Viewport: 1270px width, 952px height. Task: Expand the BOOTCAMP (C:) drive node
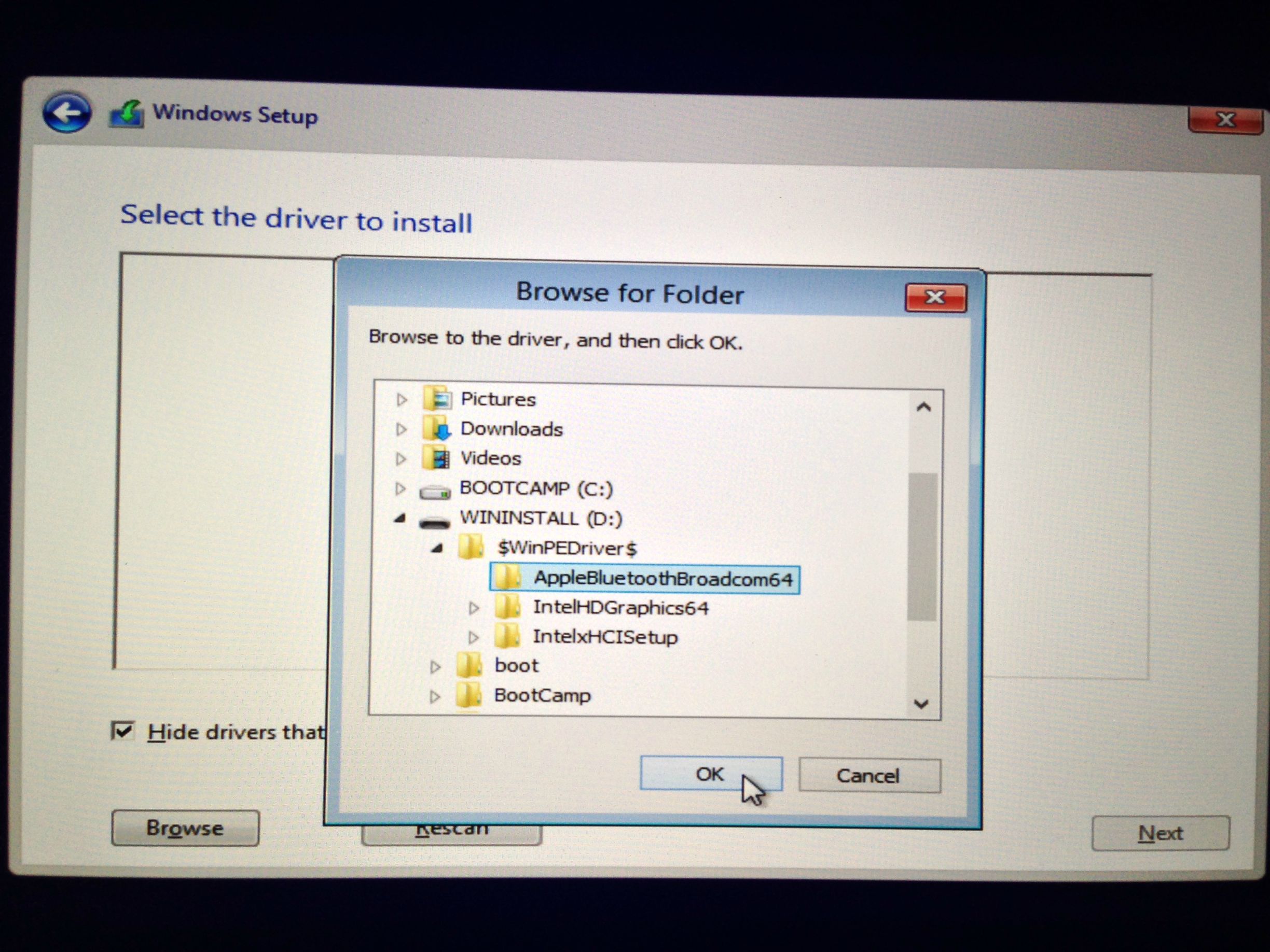pos(400,488)
